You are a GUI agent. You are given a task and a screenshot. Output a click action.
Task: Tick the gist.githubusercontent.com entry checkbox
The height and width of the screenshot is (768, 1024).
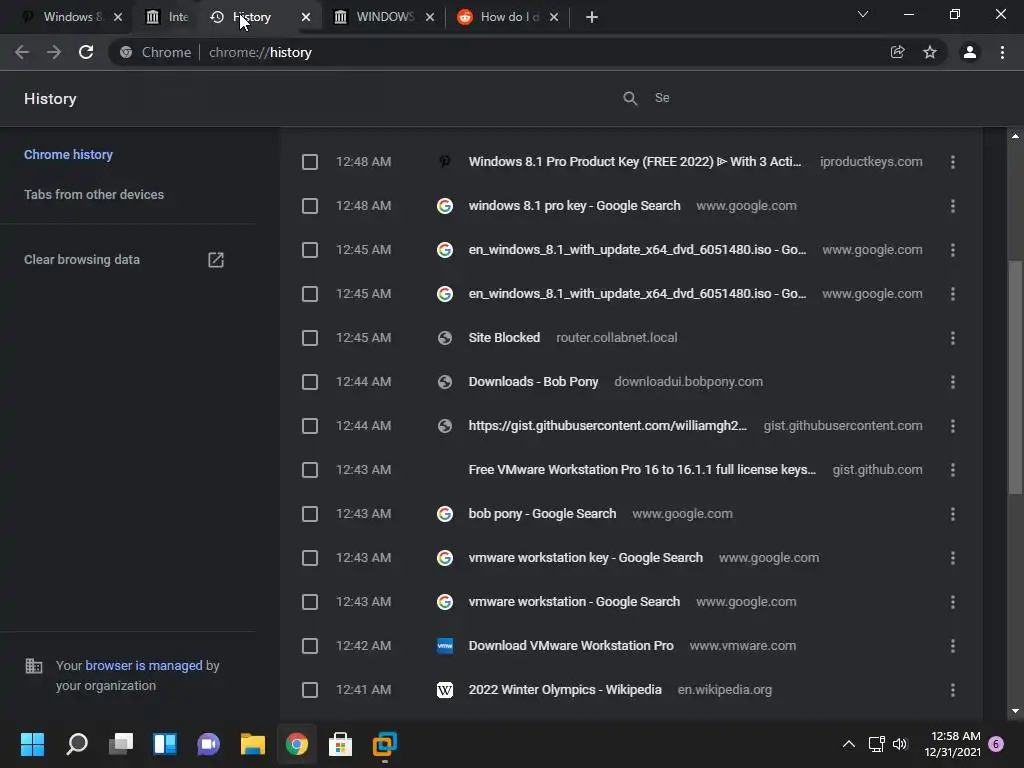tap(310, 426)
